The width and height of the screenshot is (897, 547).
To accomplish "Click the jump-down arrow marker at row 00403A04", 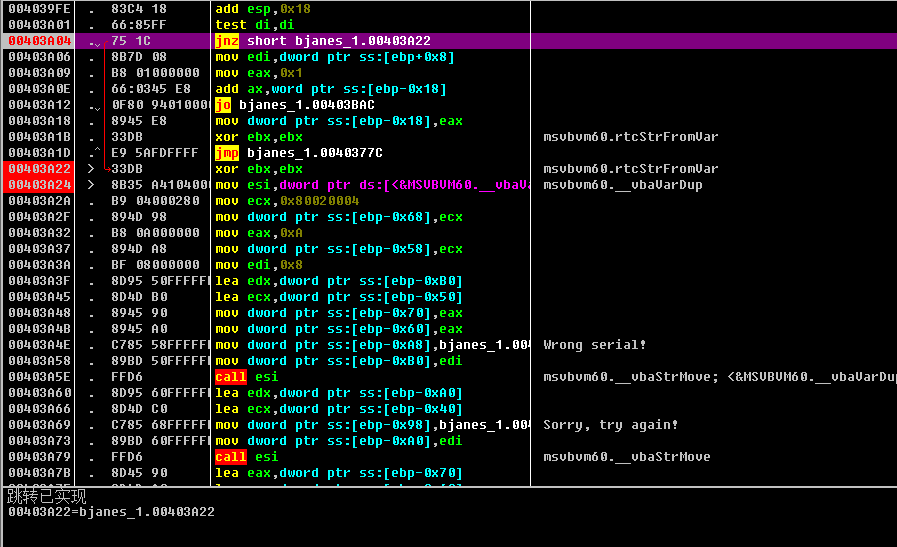I will (95, 42).
